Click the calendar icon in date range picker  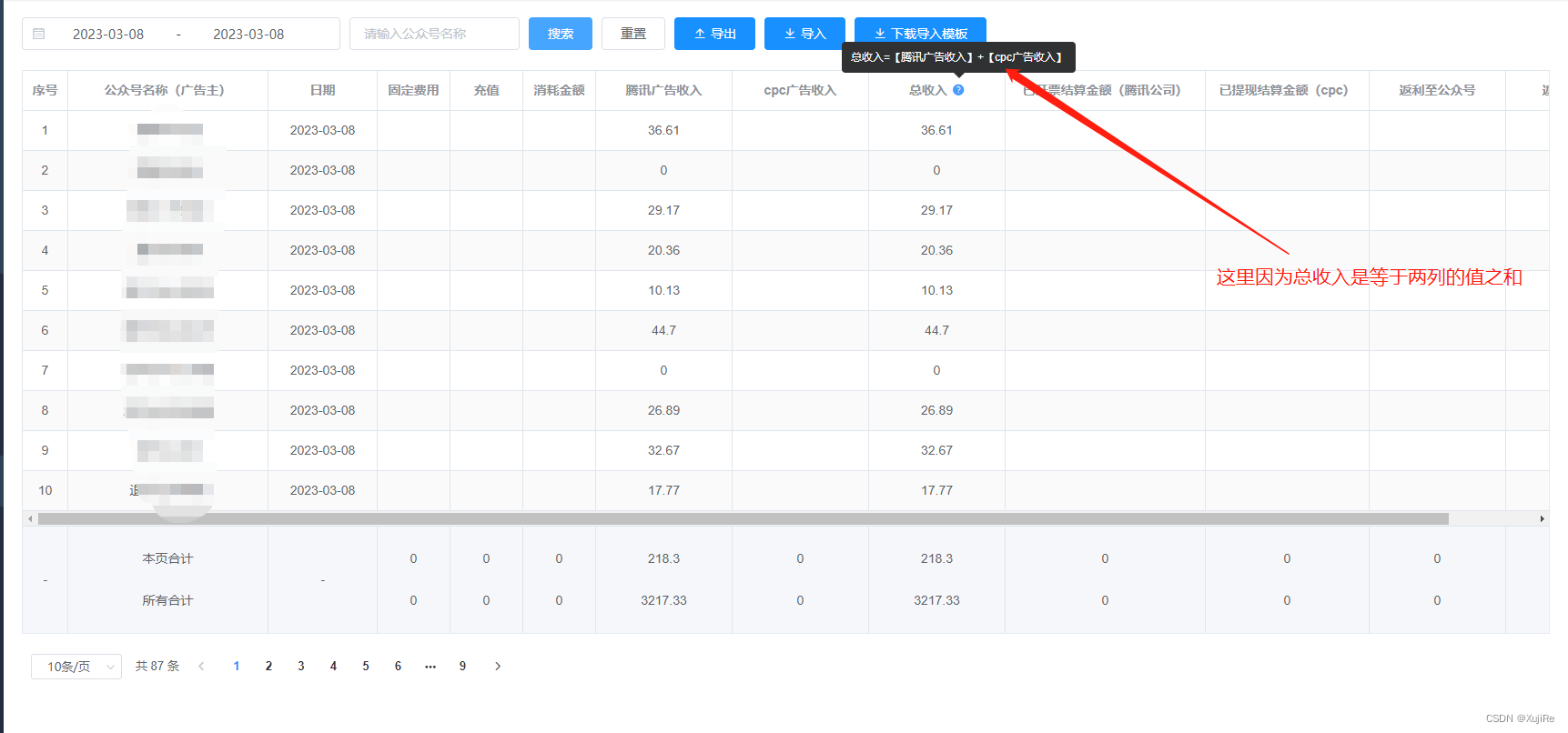coord(38,34)
